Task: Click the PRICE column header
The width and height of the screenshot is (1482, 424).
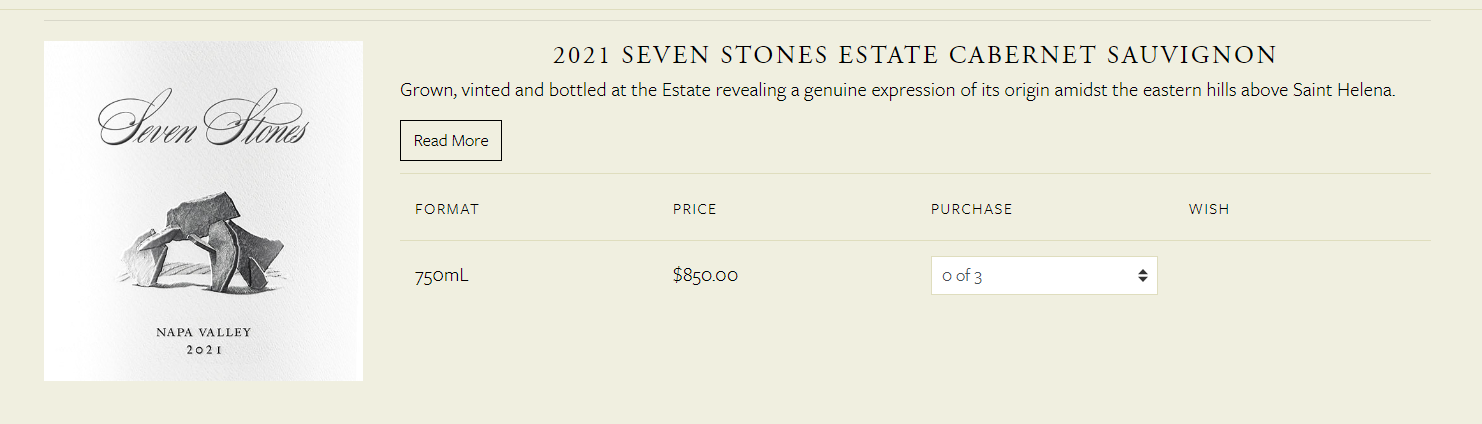Action: coord(694,209)
